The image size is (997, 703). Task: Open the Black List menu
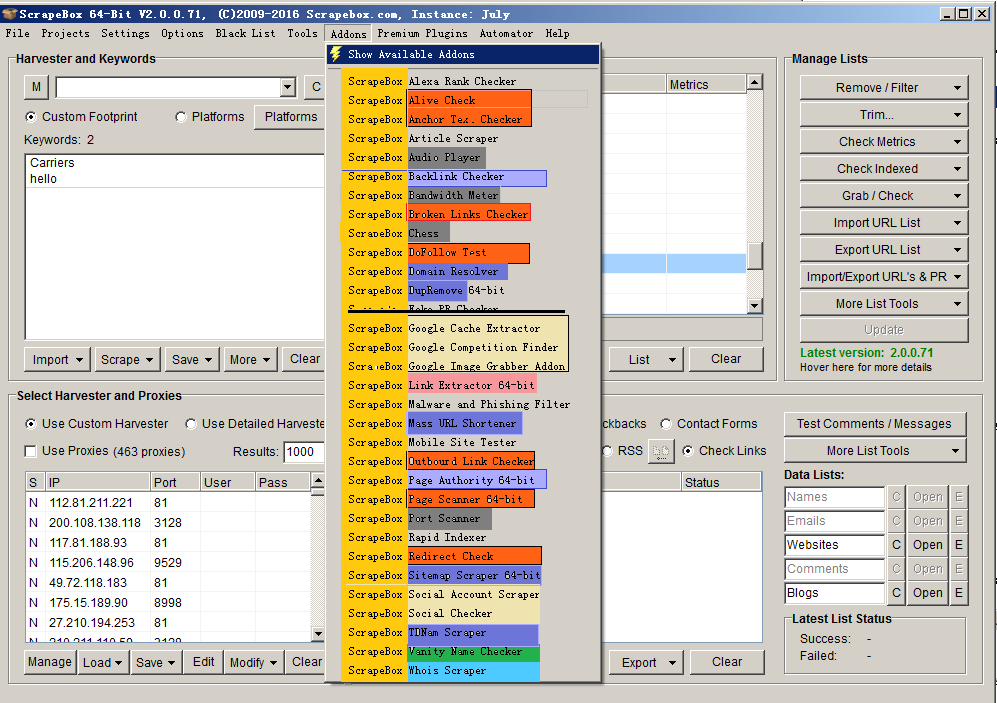point(245,34)
